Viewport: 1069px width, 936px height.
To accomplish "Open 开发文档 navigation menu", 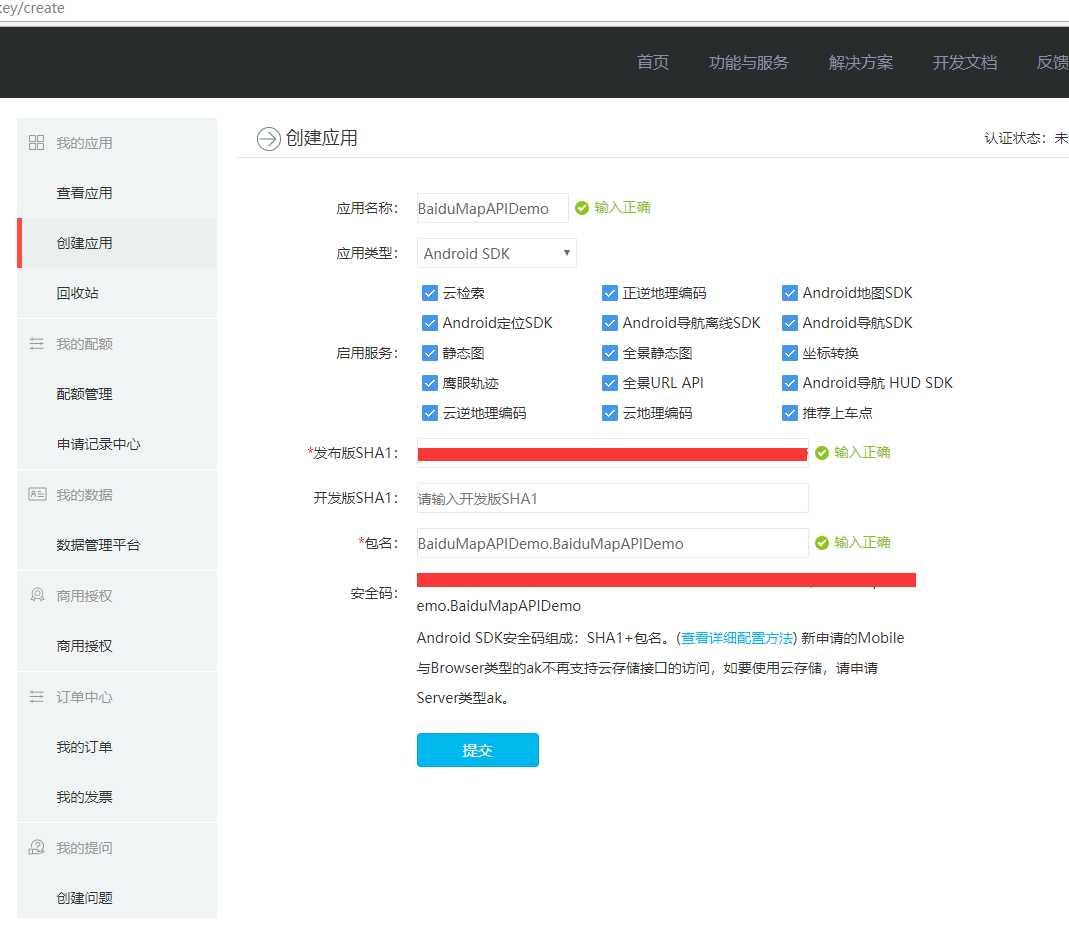I will pos(964,62).
